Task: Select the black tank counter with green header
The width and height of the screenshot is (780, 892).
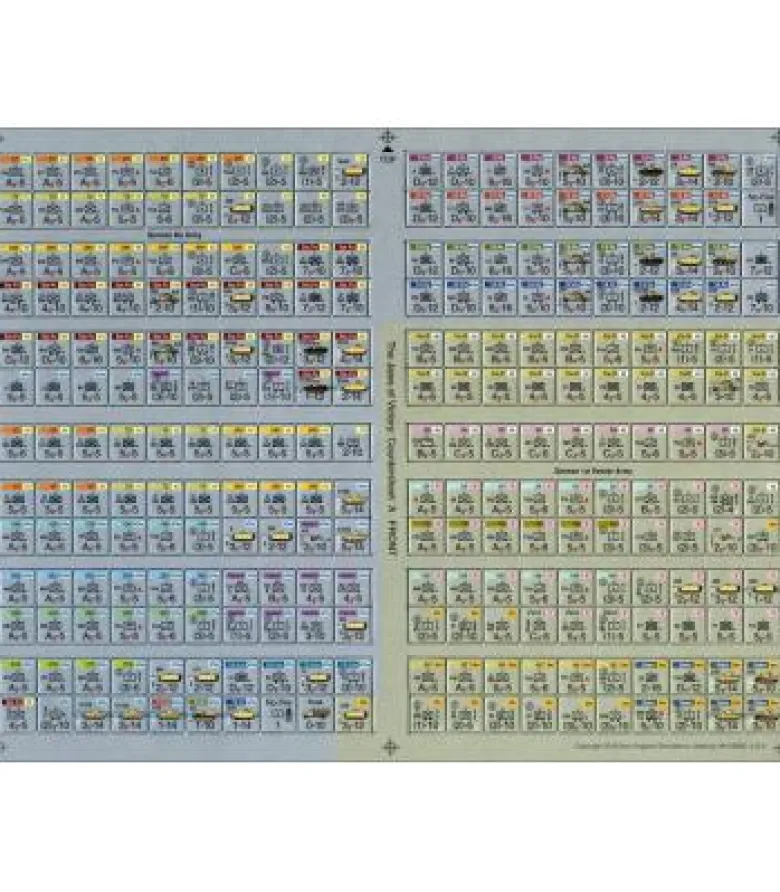Action: (649, 260)
